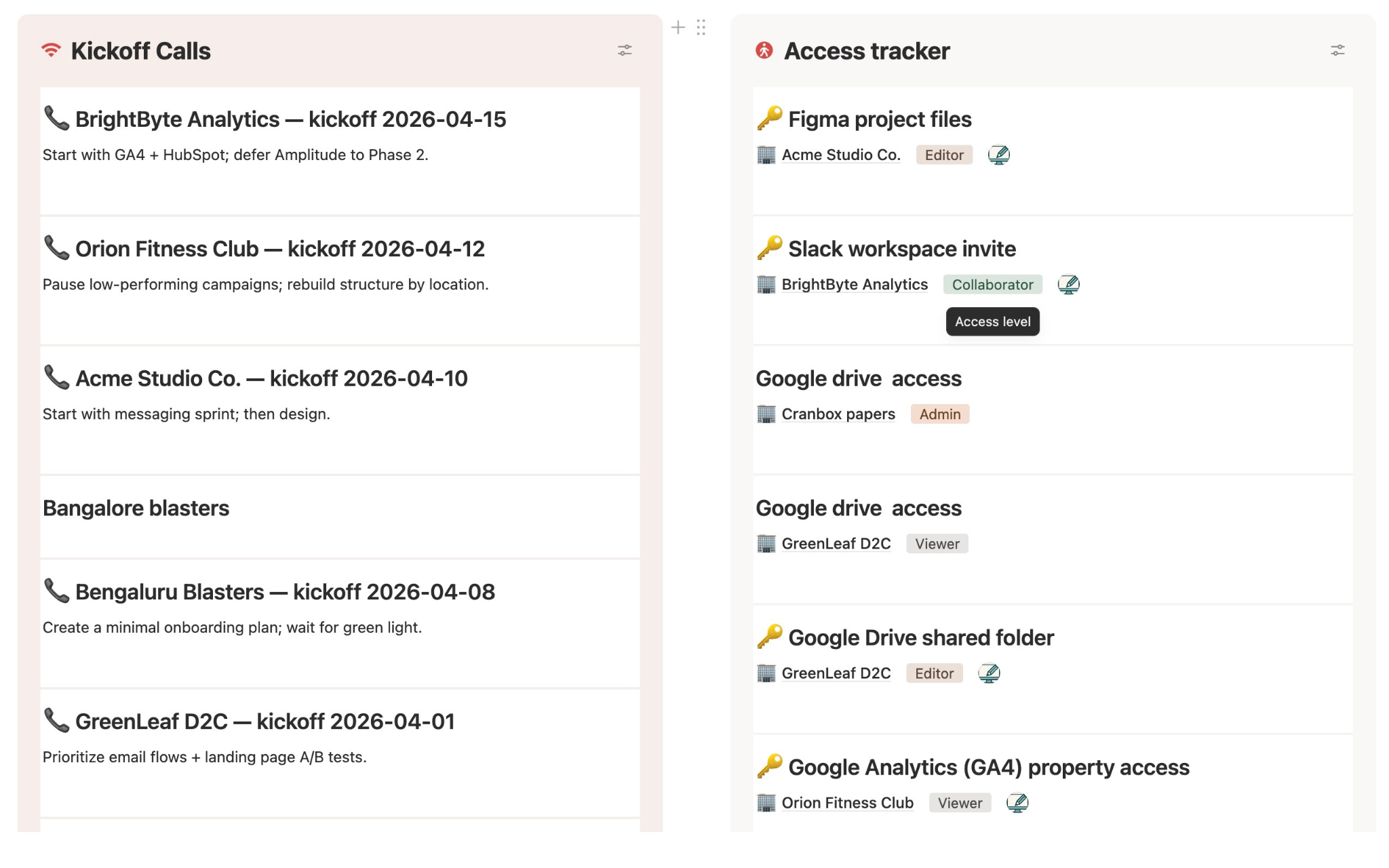Open the Slack workspace invite card
The width and height of the screenshot is (1389, 868).
tap(902, 249)
